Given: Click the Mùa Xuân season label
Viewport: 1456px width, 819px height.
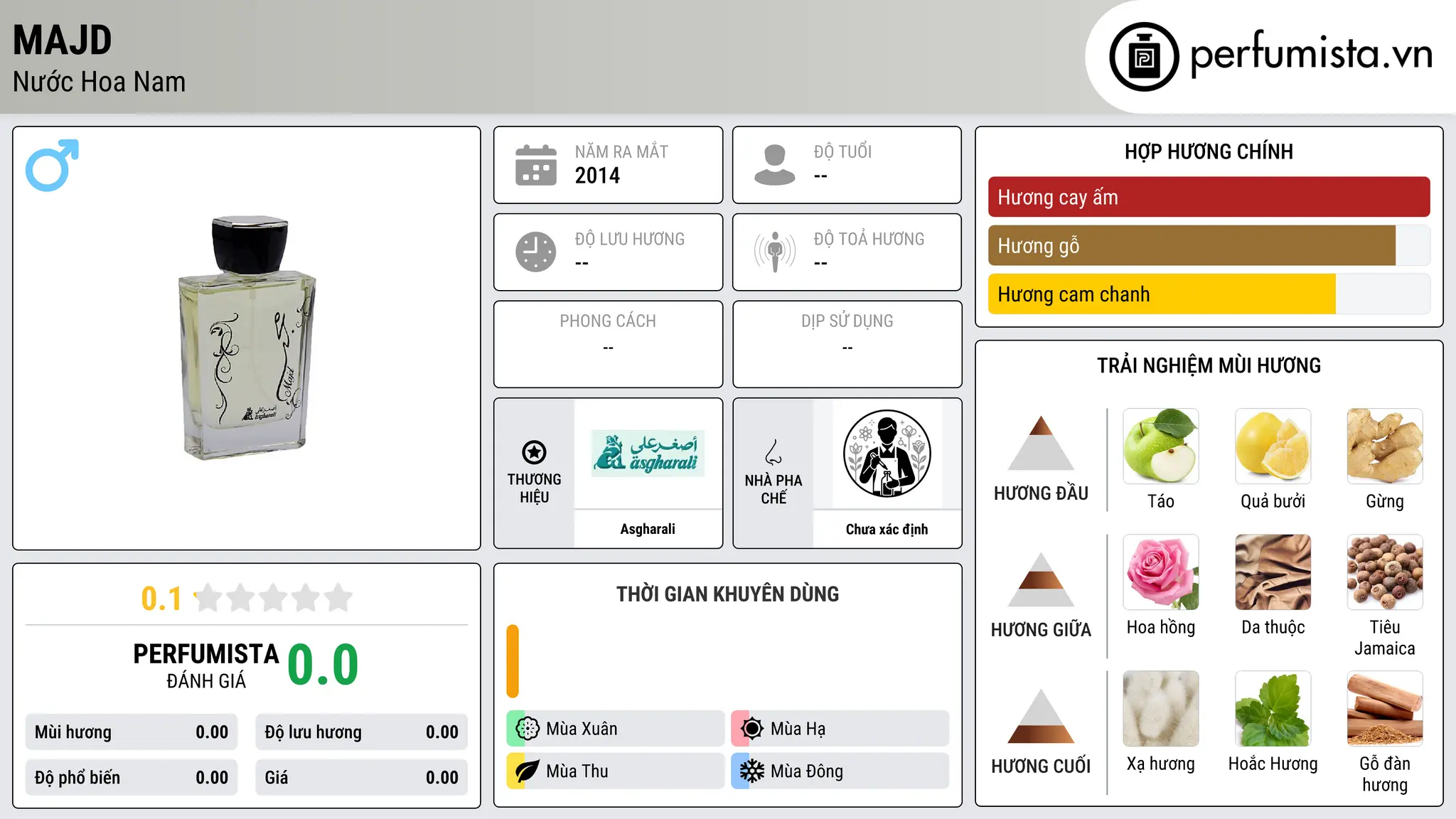Looking at the screenshot, I should tap(582, 729).
